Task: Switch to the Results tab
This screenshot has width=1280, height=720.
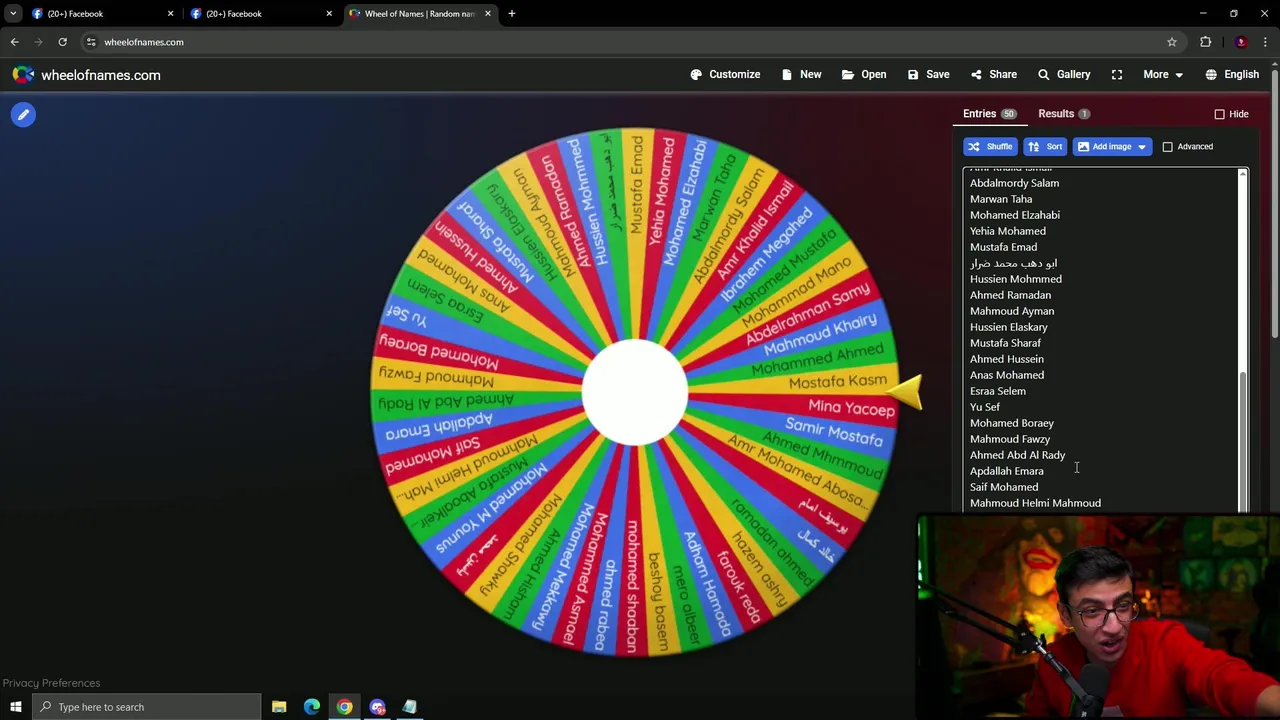Action: pyautogui.click(x=1064, y=114)
